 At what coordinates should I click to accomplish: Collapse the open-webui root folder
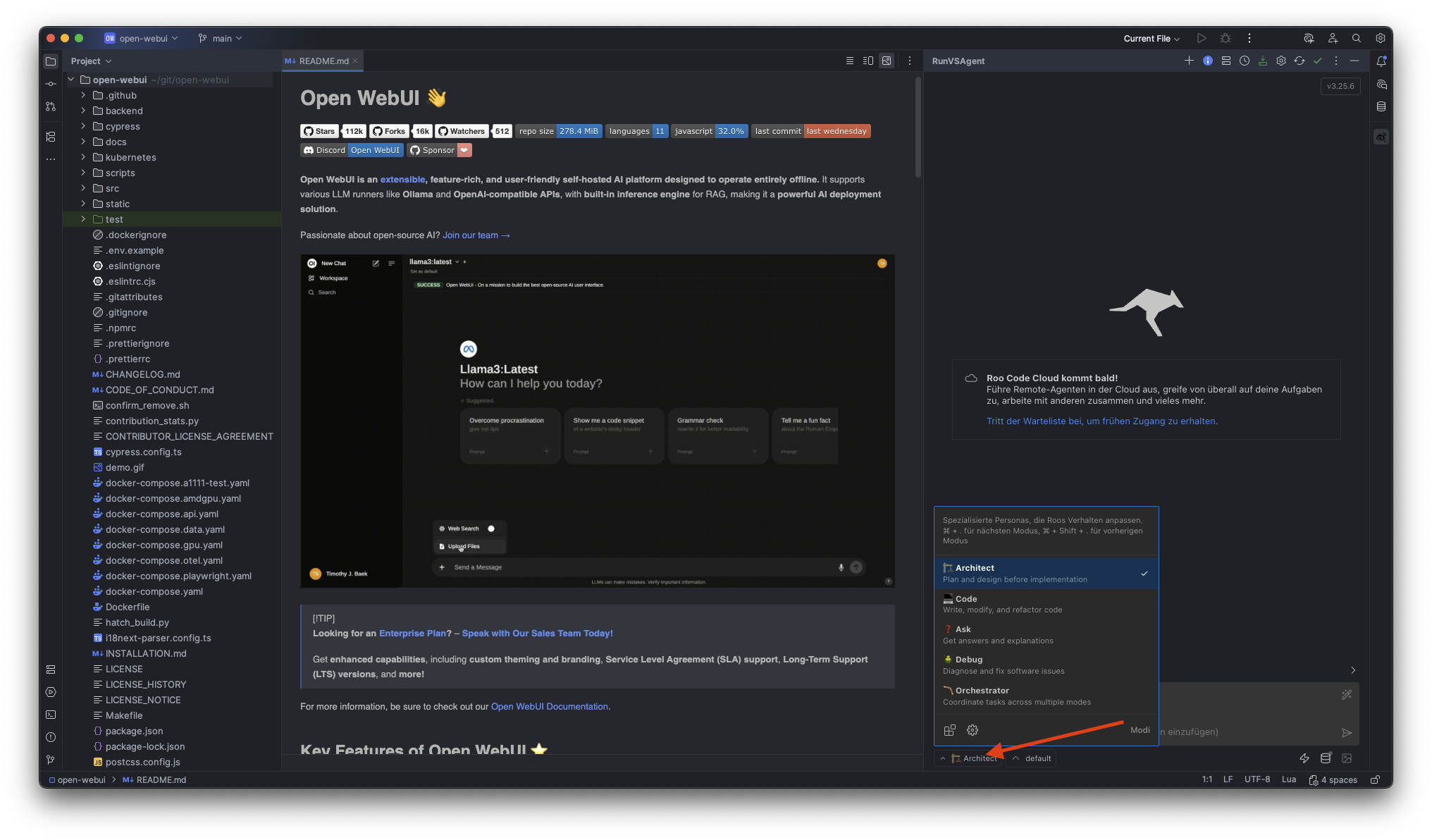pyautogui.click(x=71, y=80)
